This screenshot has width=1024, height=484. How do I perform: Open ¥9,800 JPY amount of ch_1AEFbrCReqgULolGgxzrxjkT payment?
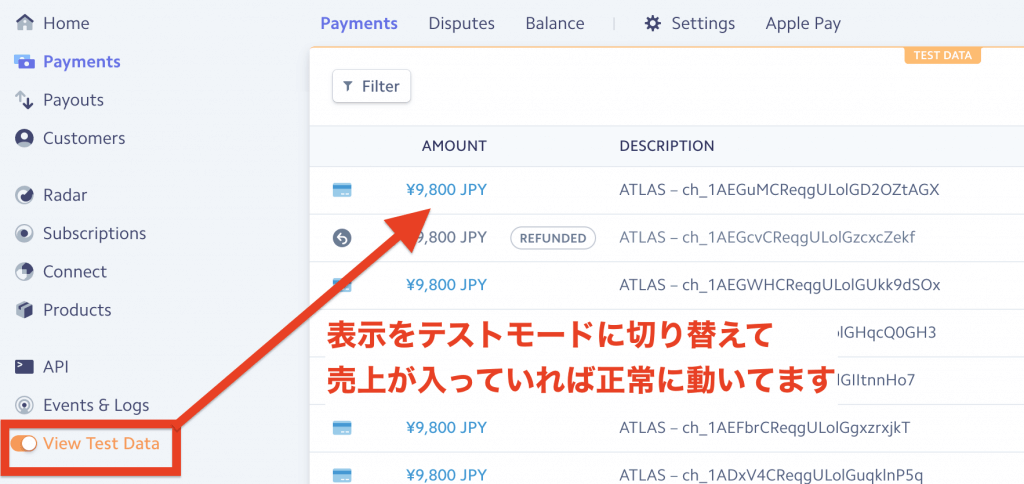446,428
